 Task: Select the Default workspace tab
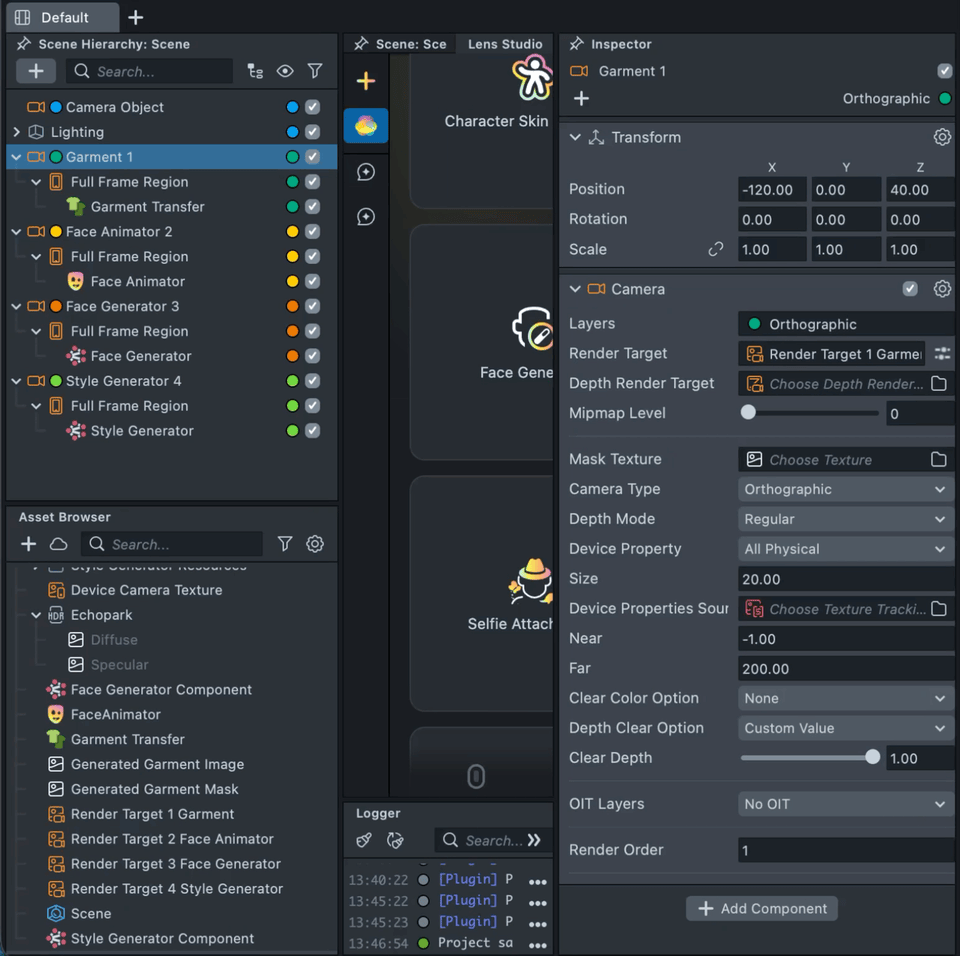(63, 17)
